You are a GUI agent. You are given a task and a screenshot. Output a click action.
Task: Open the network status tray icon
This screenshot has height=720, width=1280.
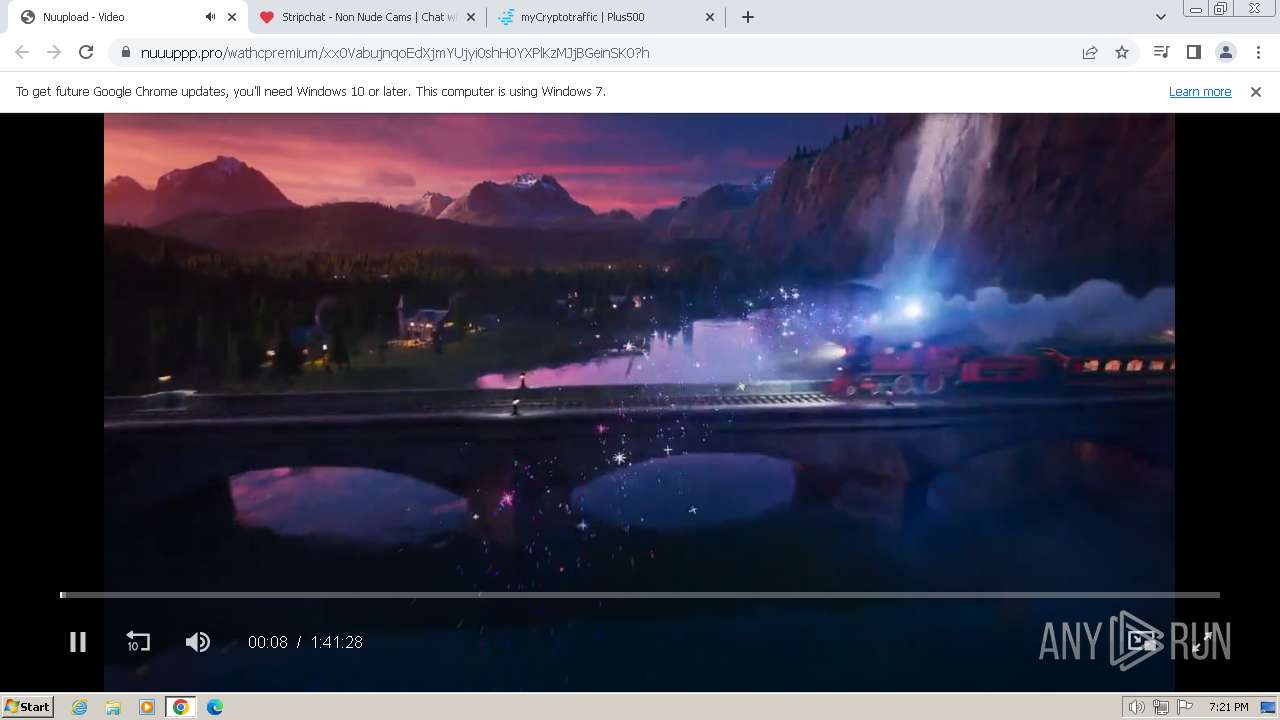[x=1160, y=707]
